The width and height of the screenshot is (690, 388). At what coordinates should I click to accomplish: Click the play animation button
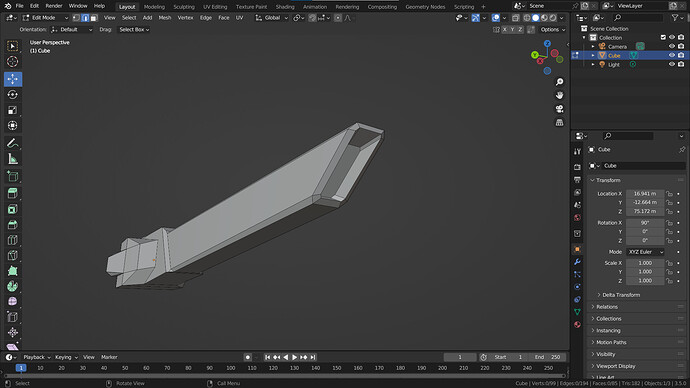(x=294, y=357)
